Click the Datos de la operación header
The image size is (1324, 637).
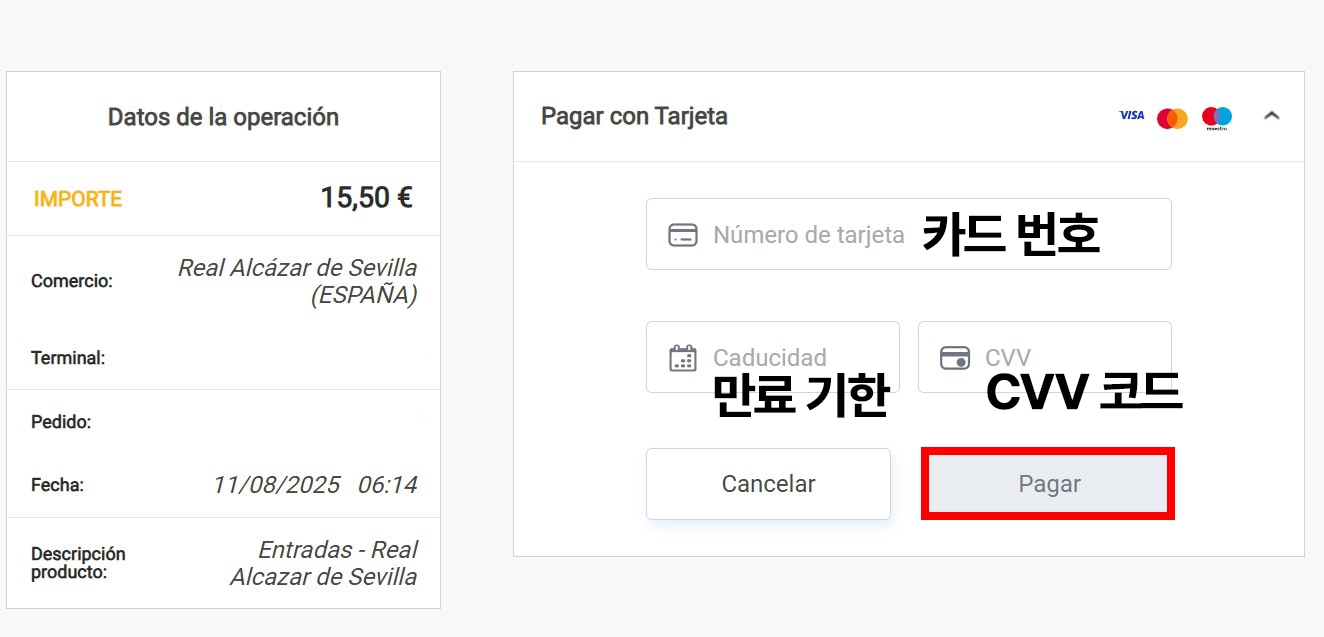coord(223,117)
